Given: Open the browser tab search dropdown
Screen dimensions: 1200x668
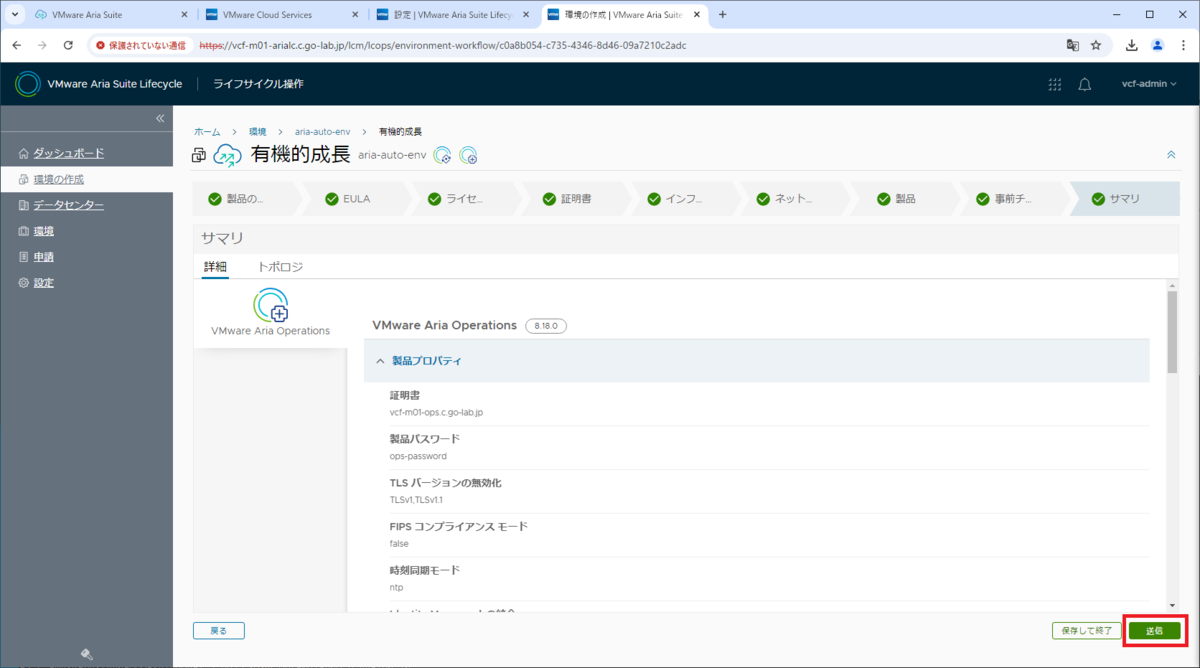Looking at the screenshot, I should pyautogui.click(x=14, y=15).
